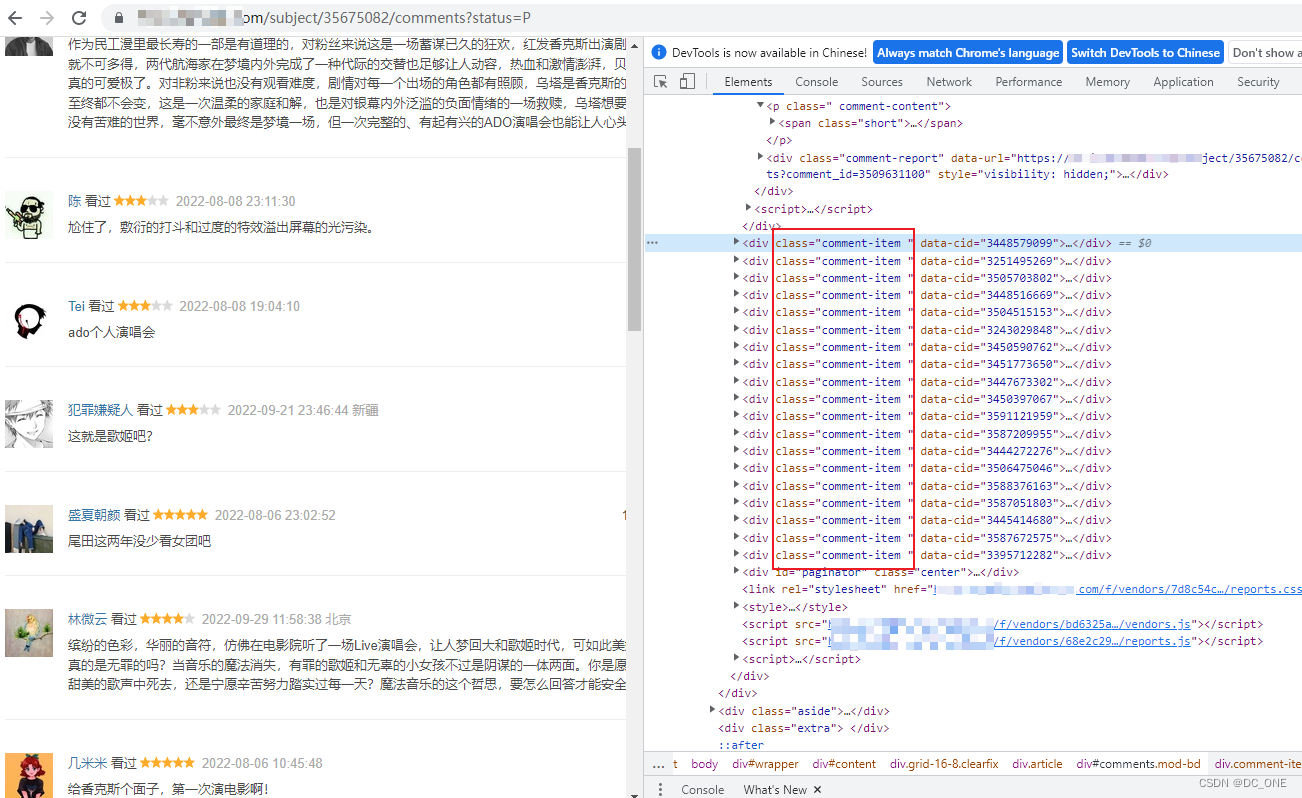1302x798 pixels.
Task: Open avatar of user 林微云
Action: [x=29, y=633]
